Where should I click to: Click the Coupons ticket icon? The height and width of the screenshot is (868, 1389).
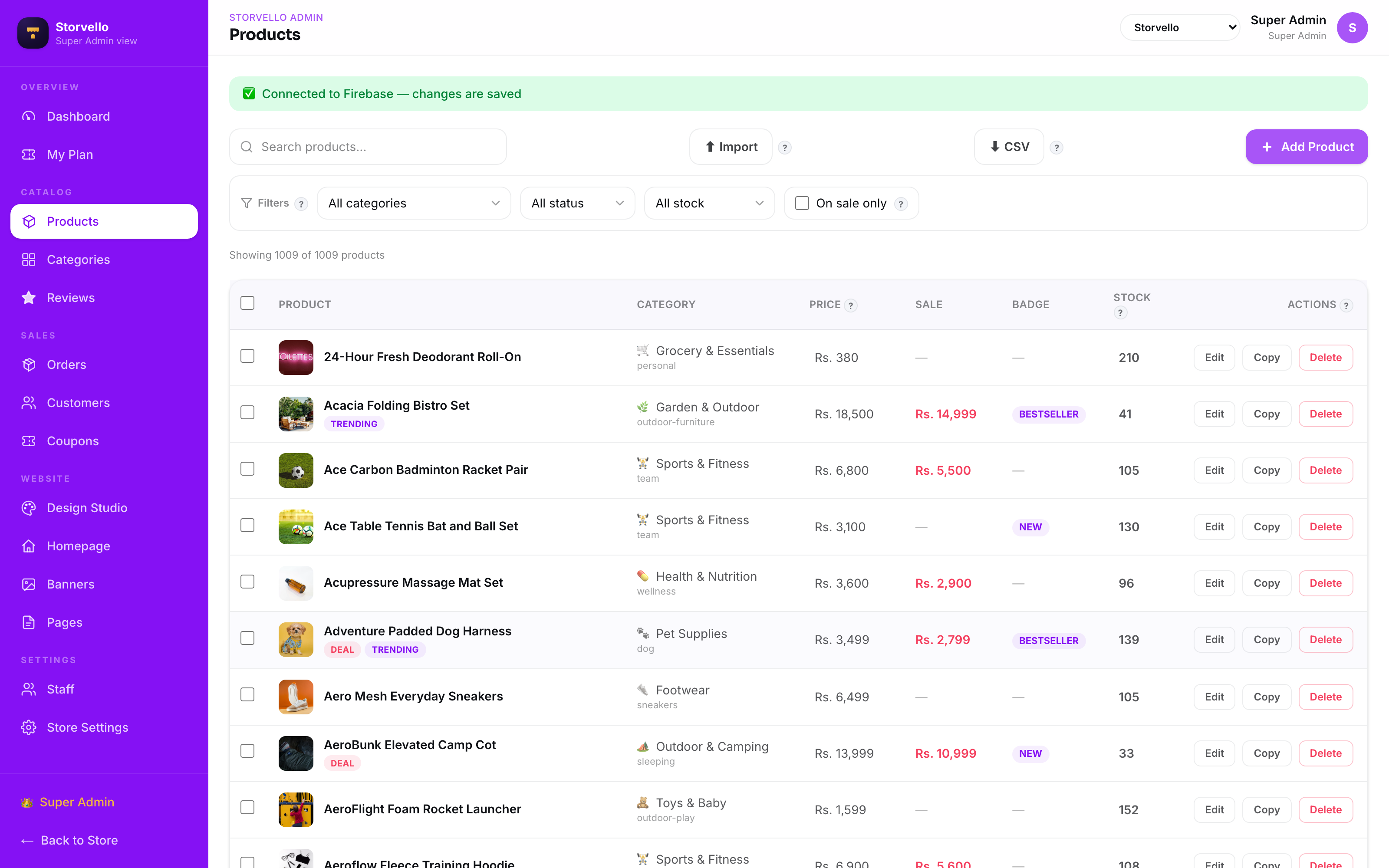pyautogui.click(x=29, y=441)
